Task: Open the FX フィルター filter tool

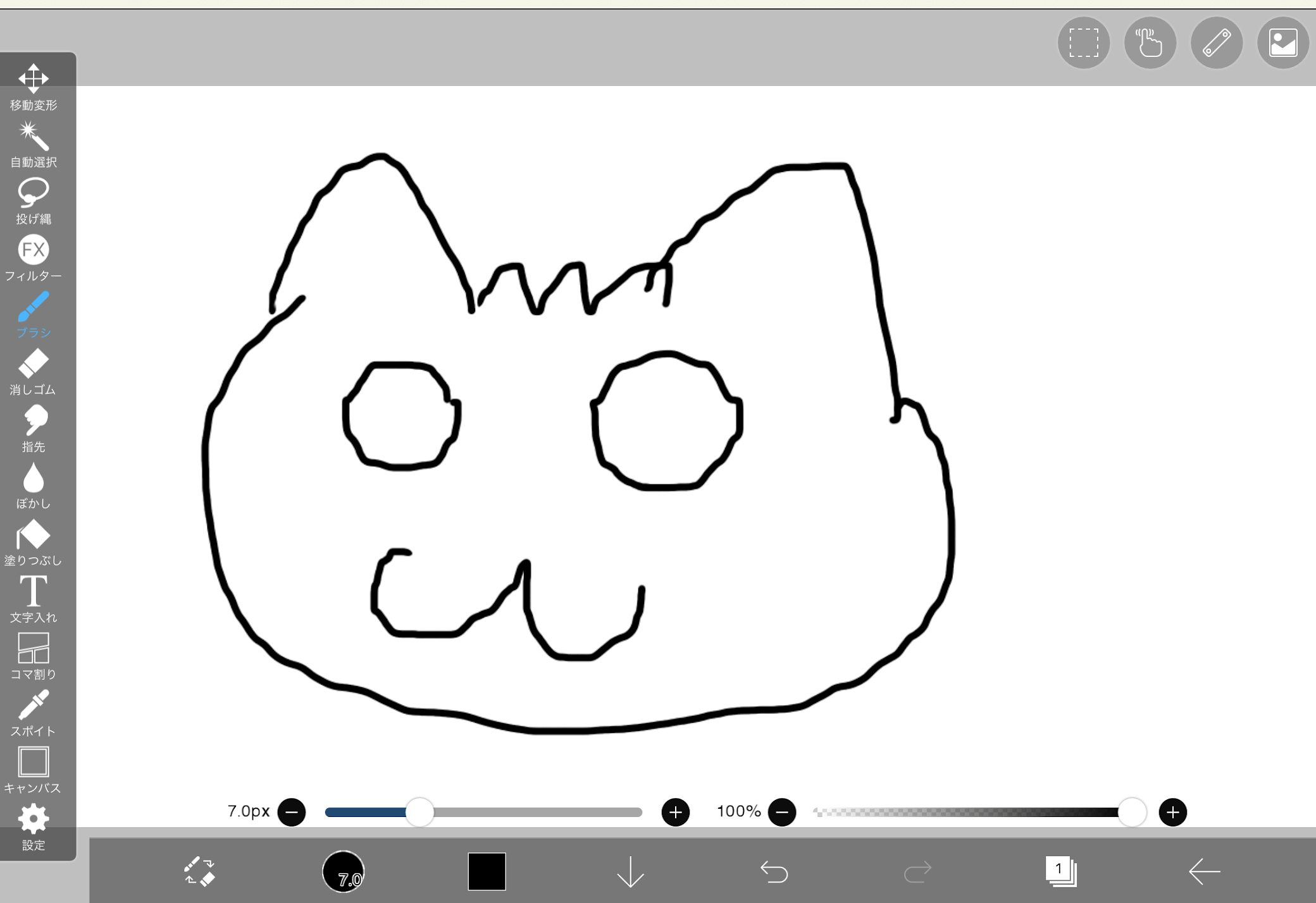Action: [34, 258]
